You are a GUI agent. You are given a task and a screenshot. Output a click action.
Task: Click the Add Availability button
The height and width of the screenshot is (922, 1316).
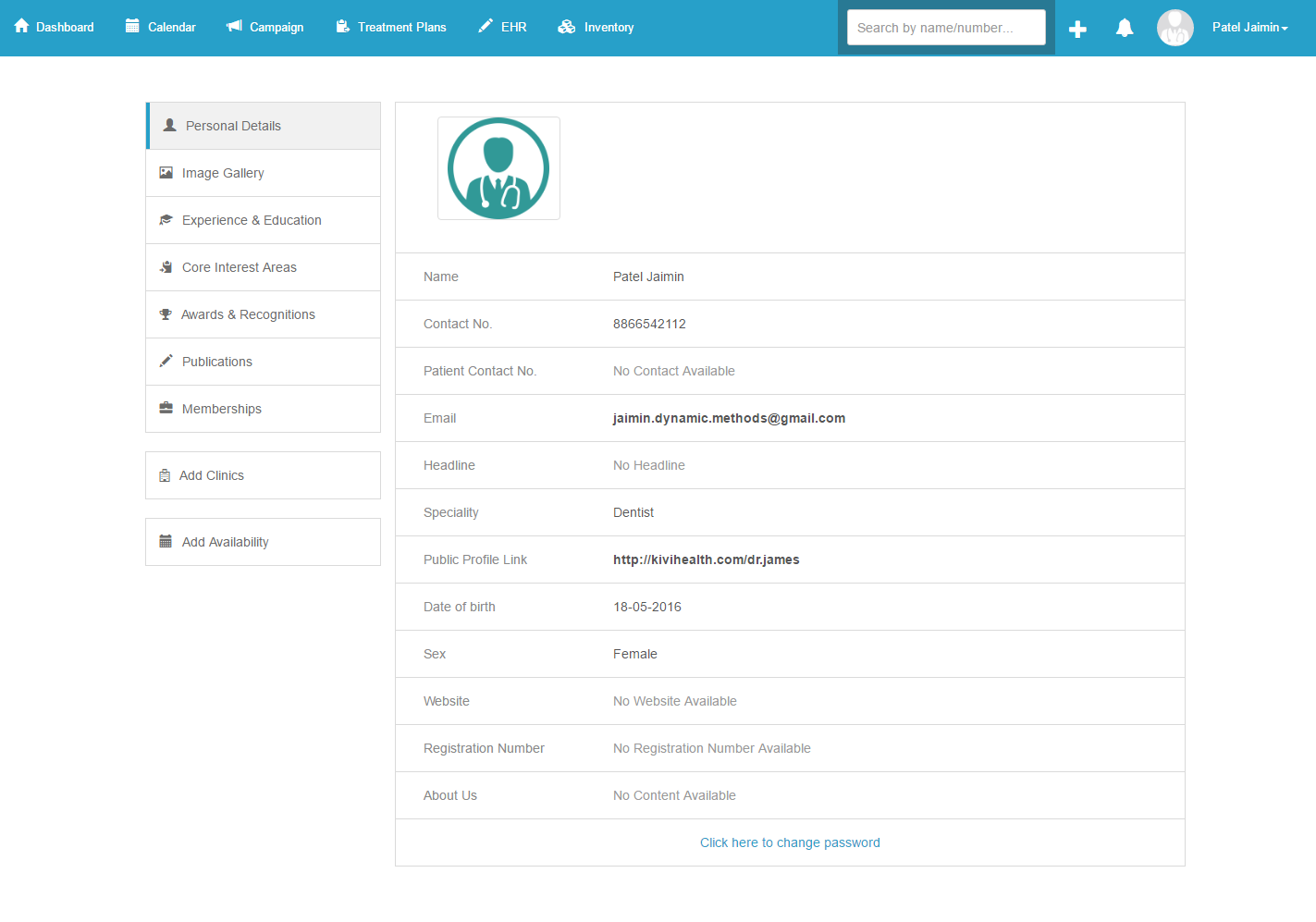[x=264, y=542]
